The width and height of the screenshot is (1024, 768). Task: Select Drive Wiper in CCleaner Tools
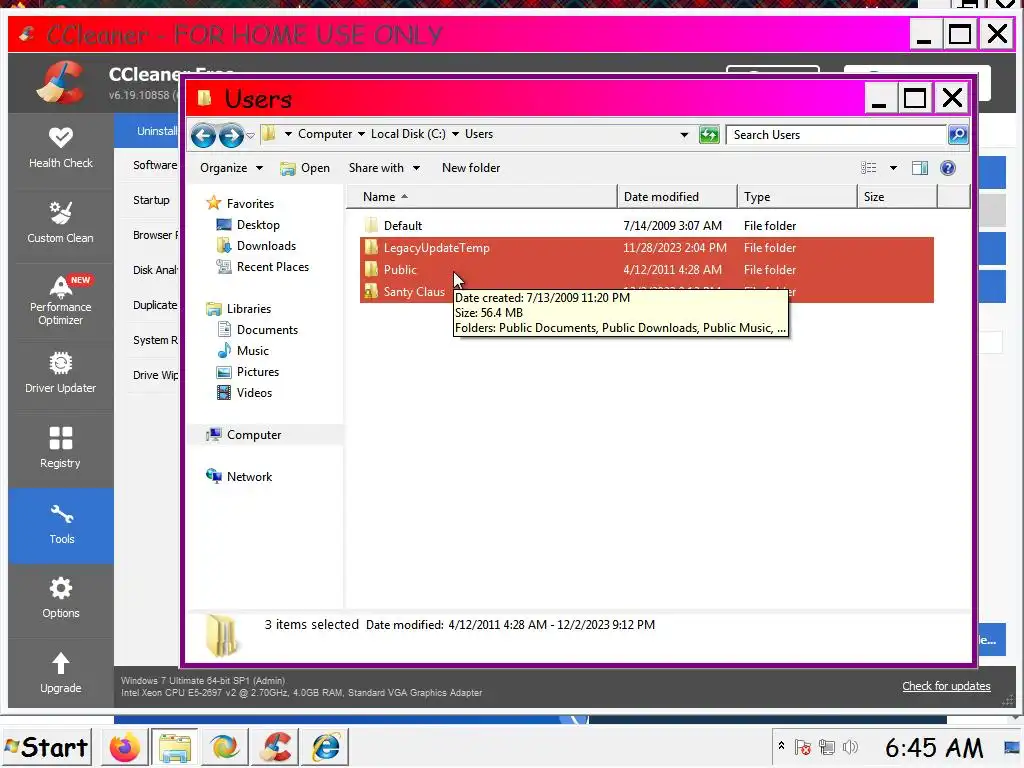click(155, 375)
